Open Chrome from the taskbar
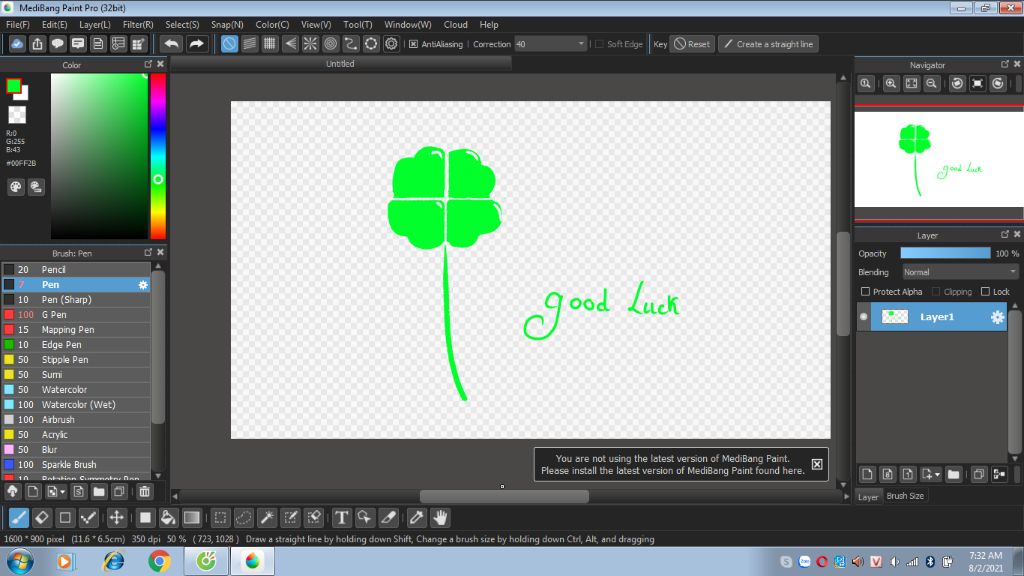 (159, 561)
